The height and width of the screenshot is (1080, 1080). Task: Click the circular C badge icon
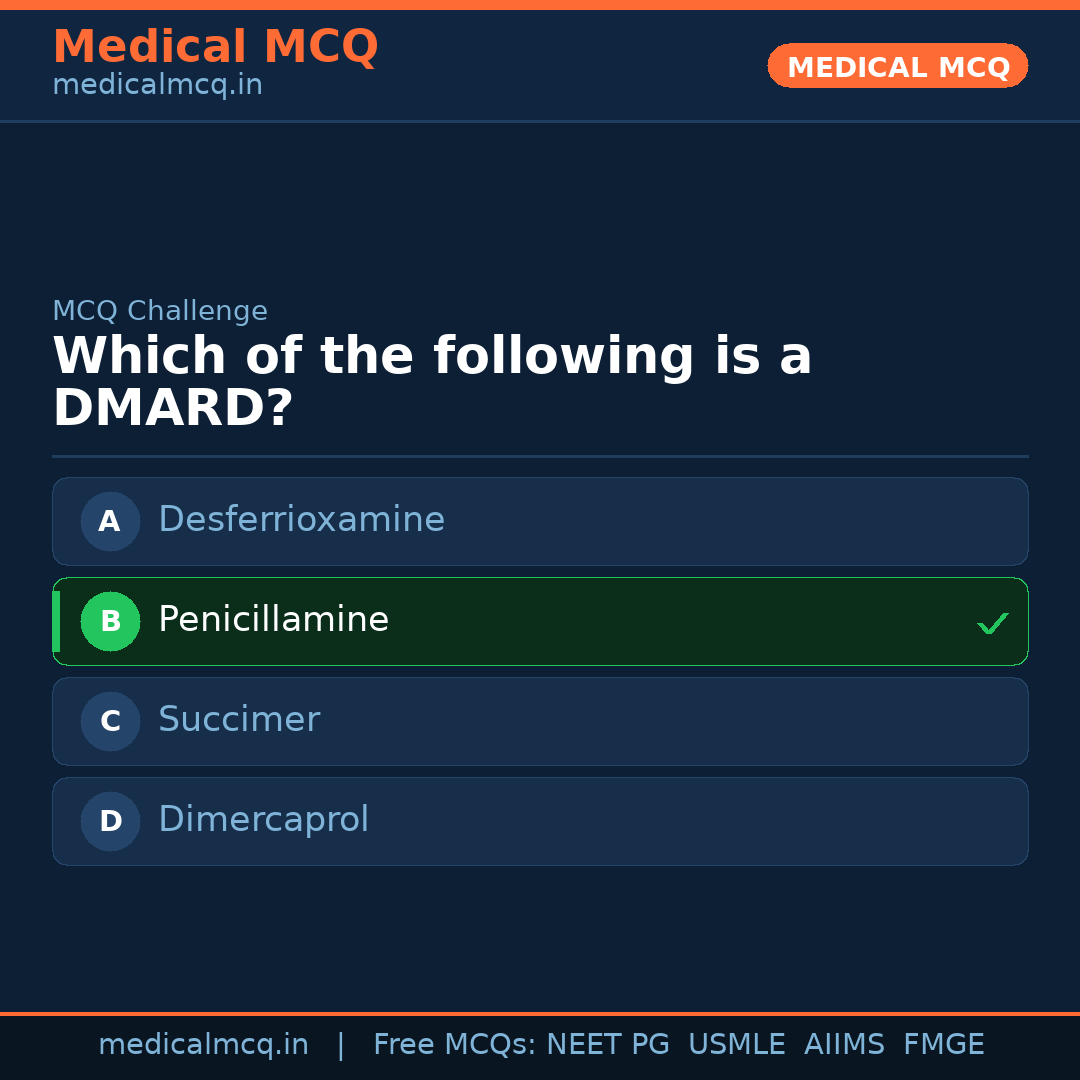pyautogui.click(x=110, y=721)
